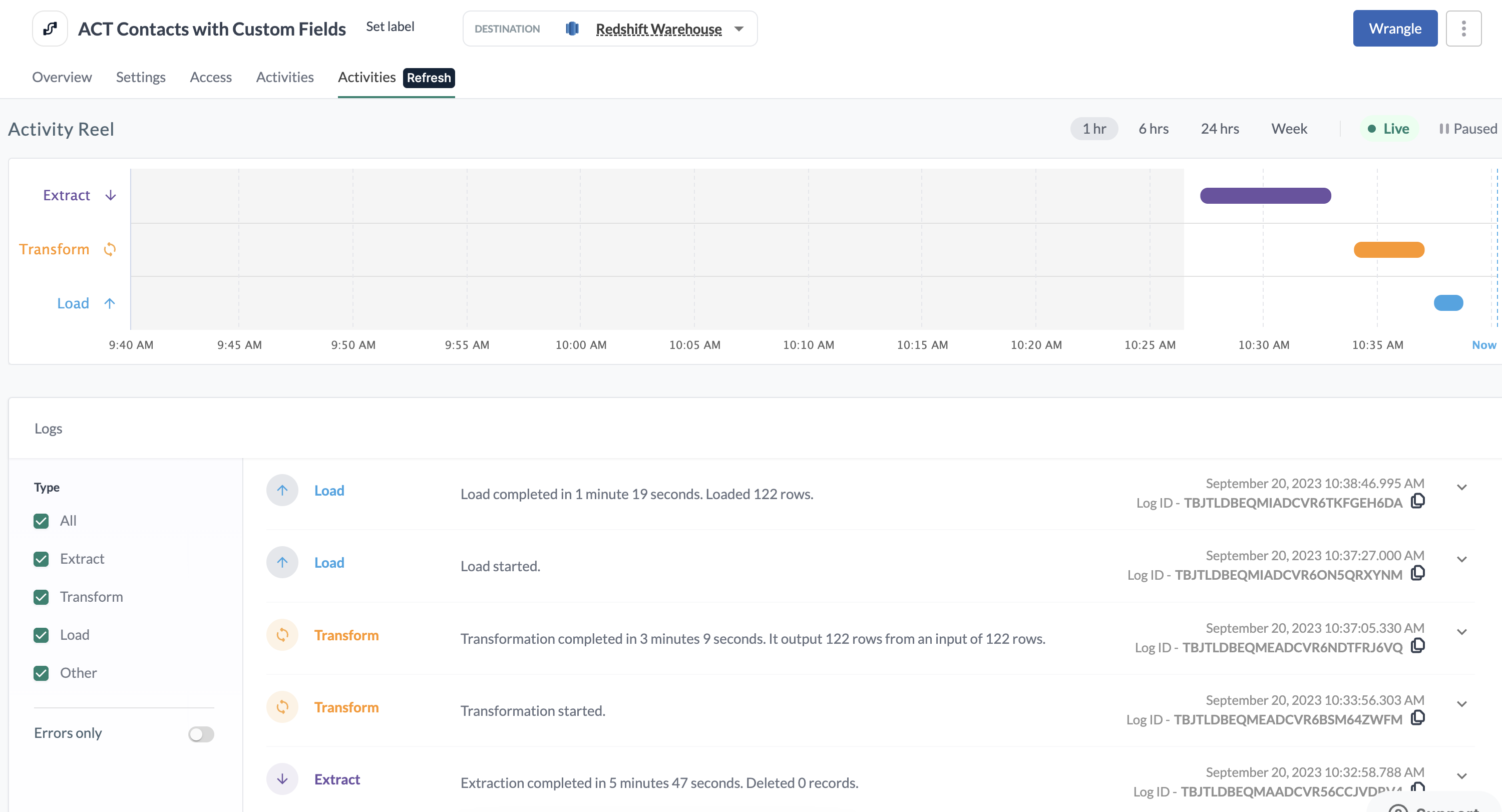Copy Log ID of the Transformation started entry
Screen dimensions: 1502x812
tap(1417, 718)
